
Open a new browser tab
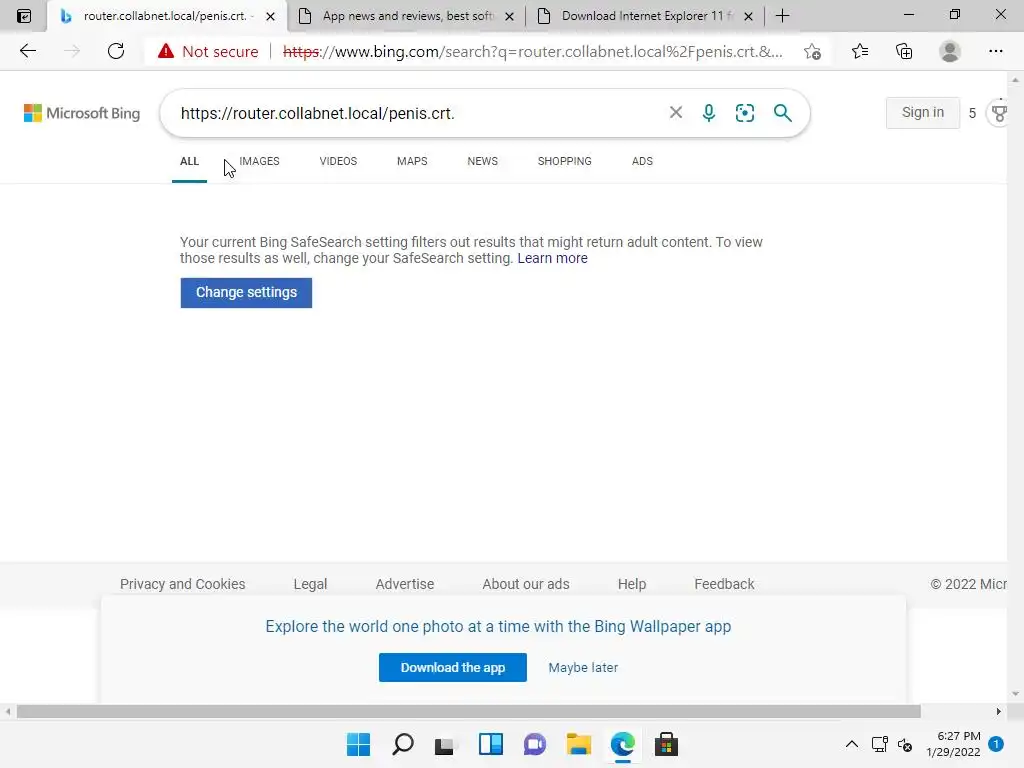click(782, 16)
